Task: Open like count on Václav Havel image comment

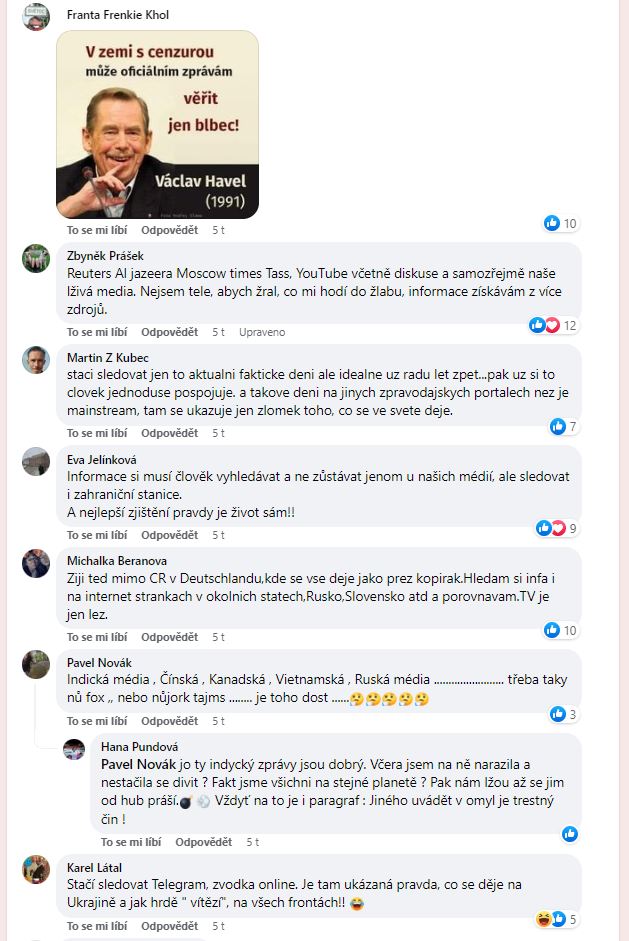Action: 560,223
